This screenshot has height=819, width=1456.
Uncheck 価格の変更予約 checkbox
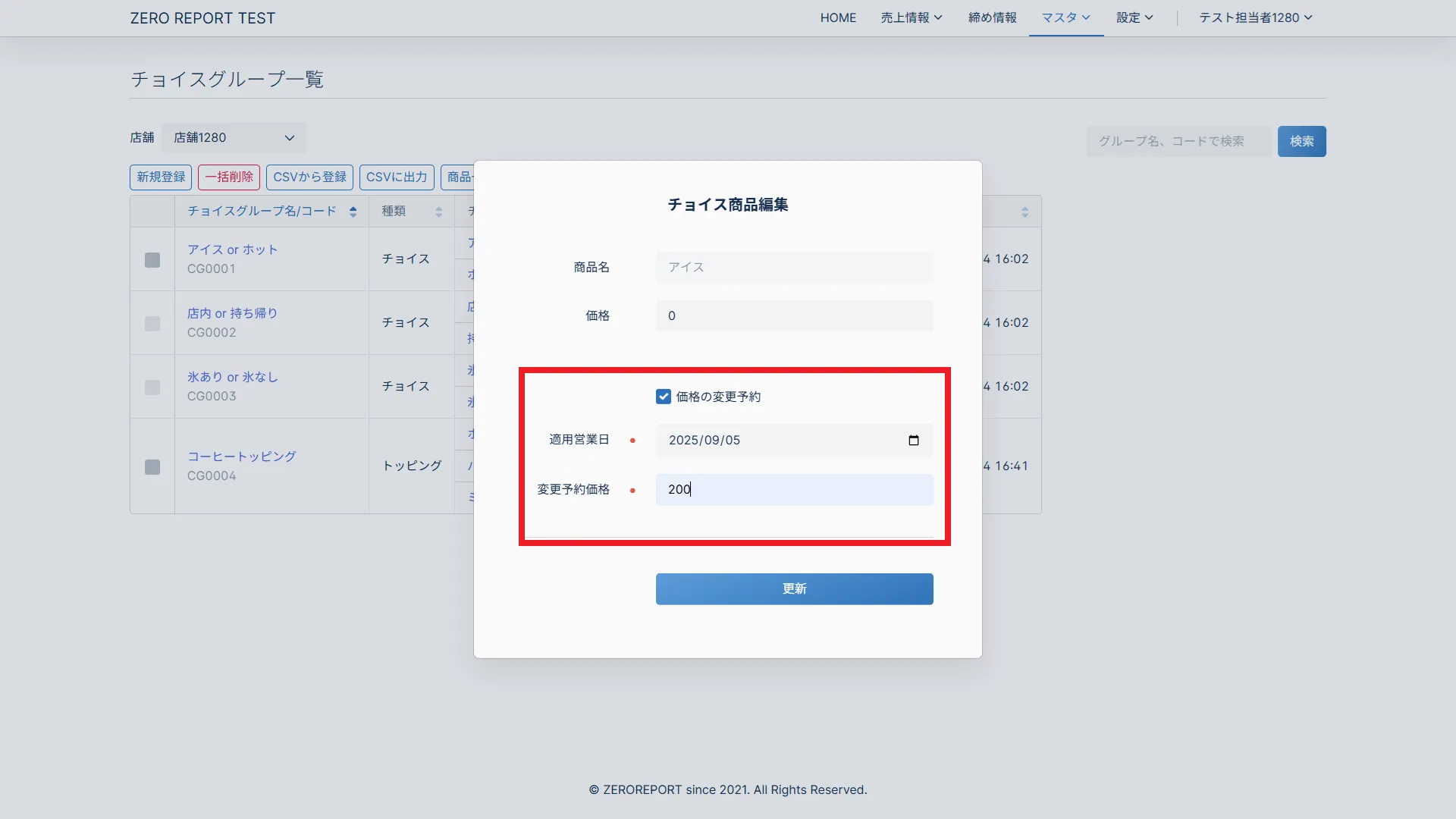pos(664,397)
